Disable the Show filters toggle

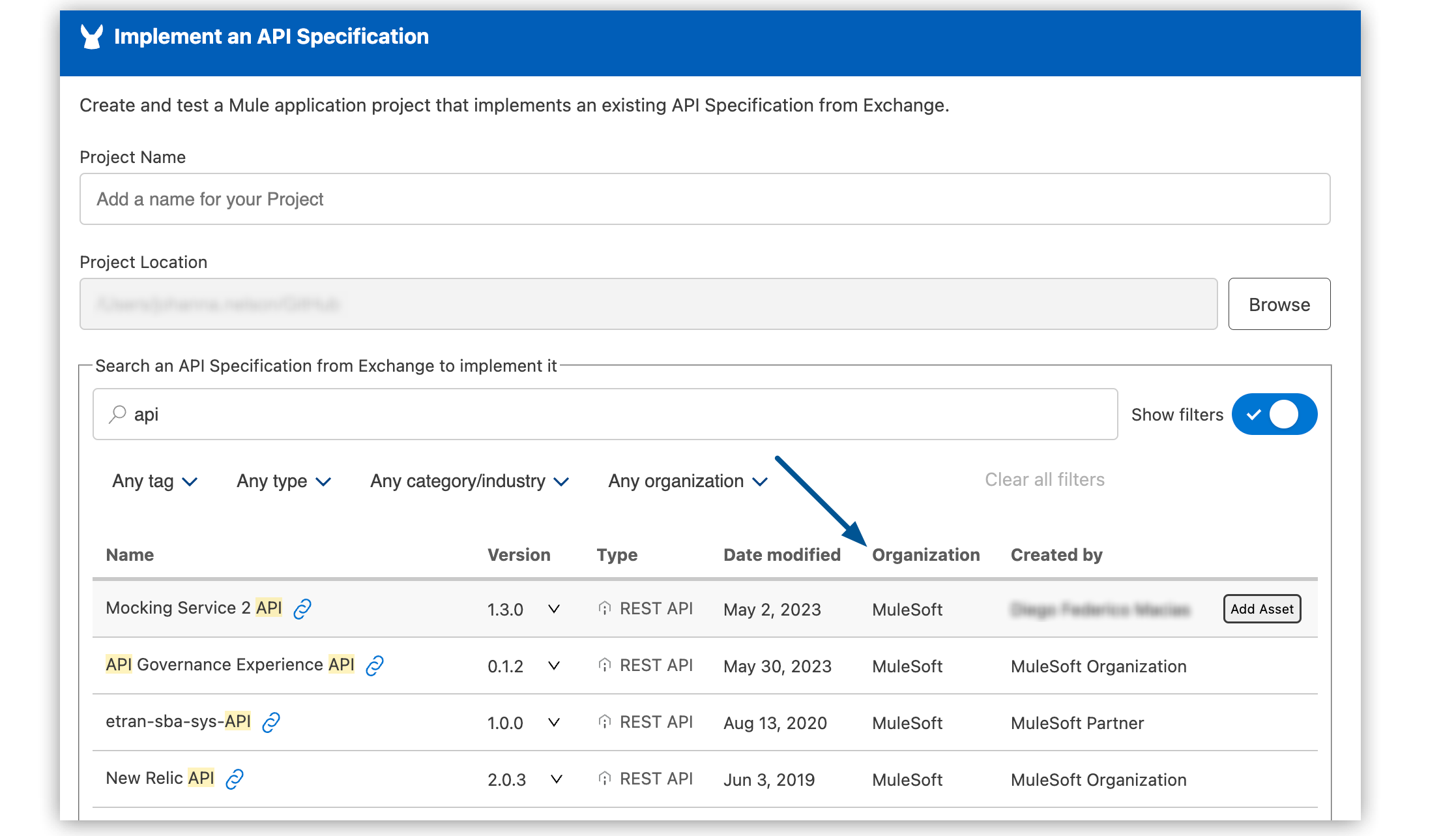[x=1274, y=413]
